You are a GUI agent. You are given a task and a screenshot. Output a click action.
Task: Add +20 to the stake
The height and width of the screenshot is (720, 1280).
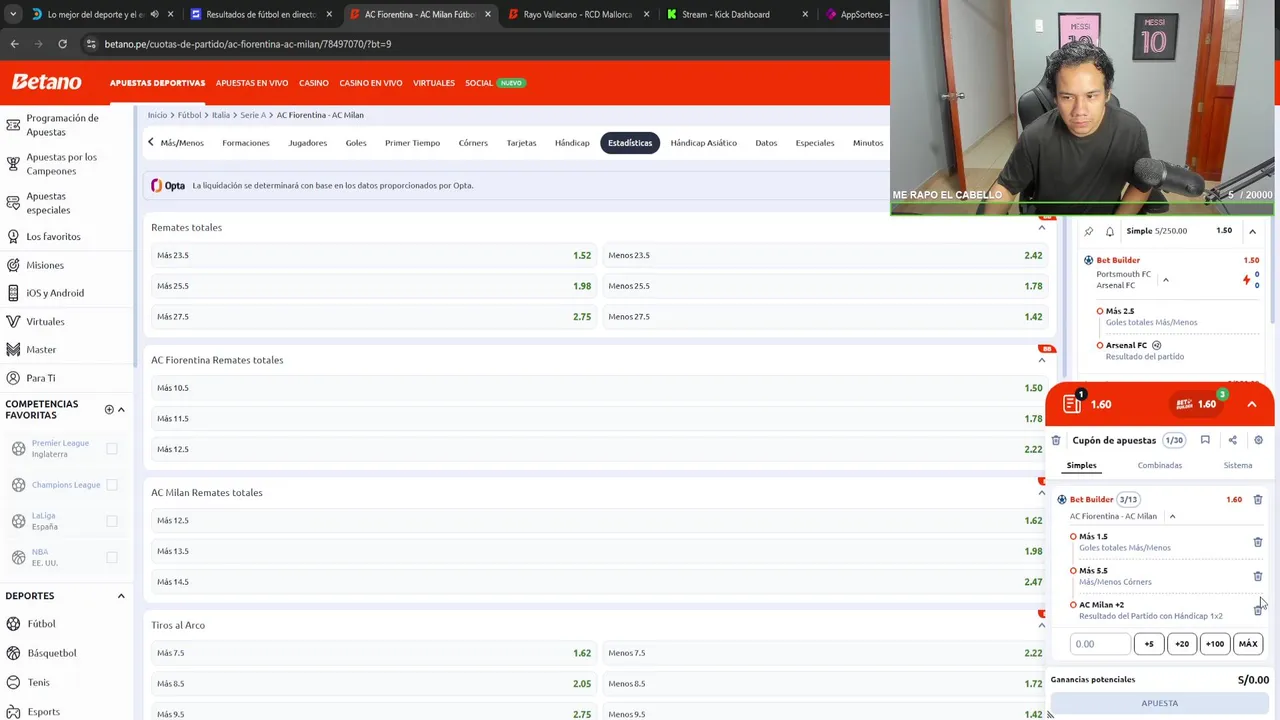[1181, 644]
